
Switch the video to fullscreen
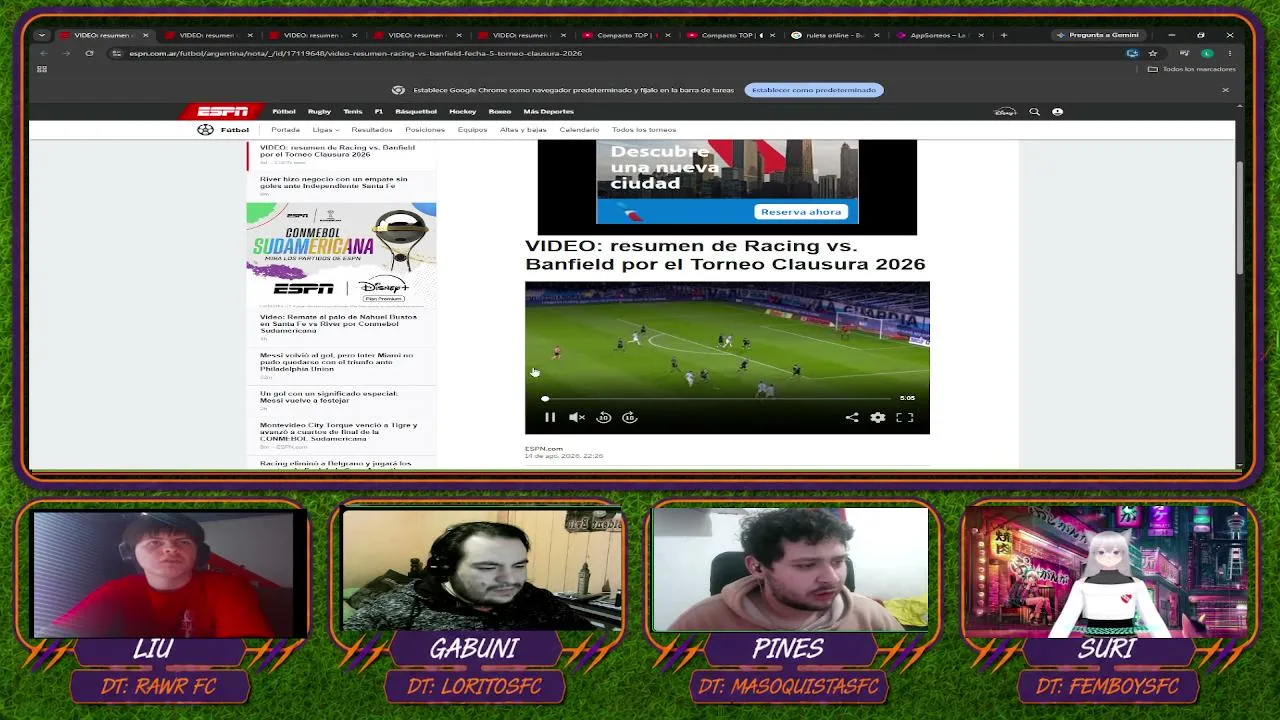click(904, 417)
